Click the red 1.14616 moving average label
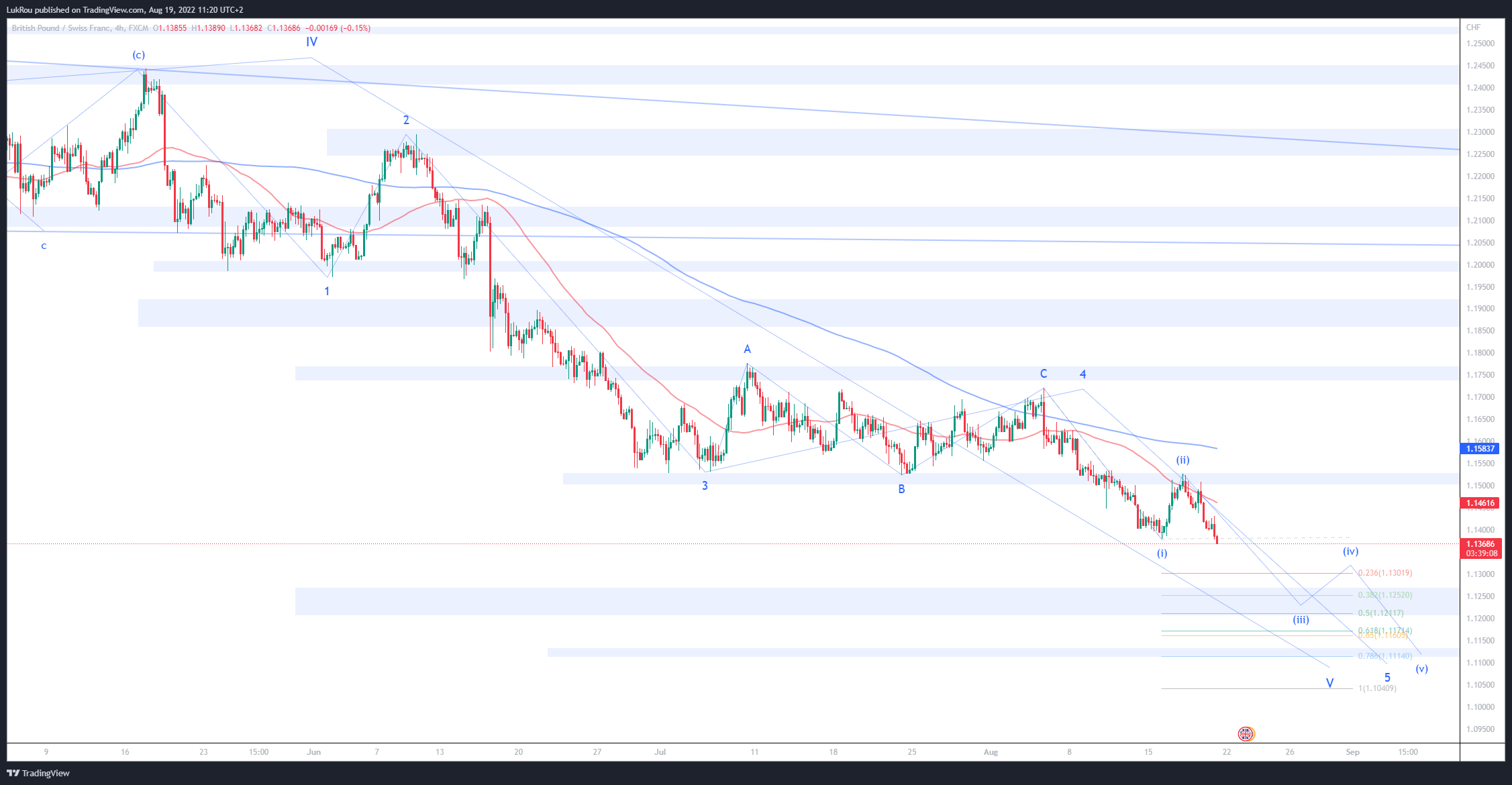1512x785 pixels. pyautogui.click(x=1480, y=503)
